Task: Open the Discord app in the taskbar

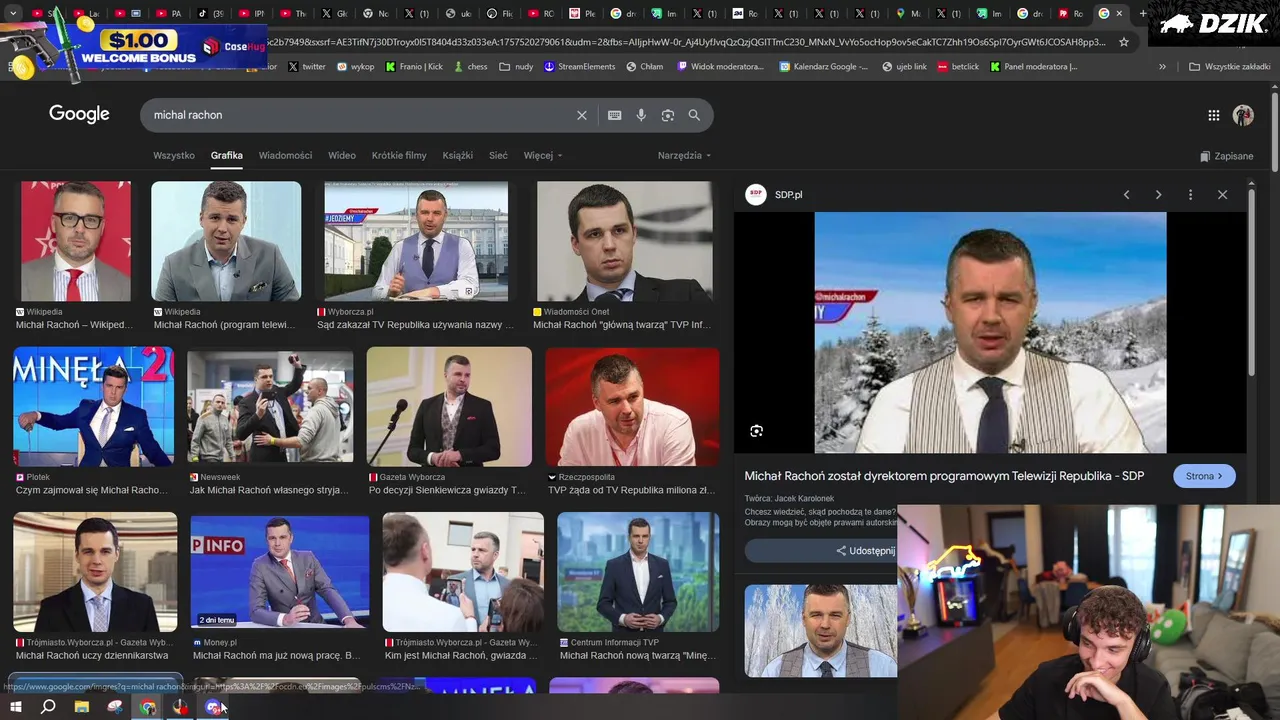Action: (x=214, y=707)
